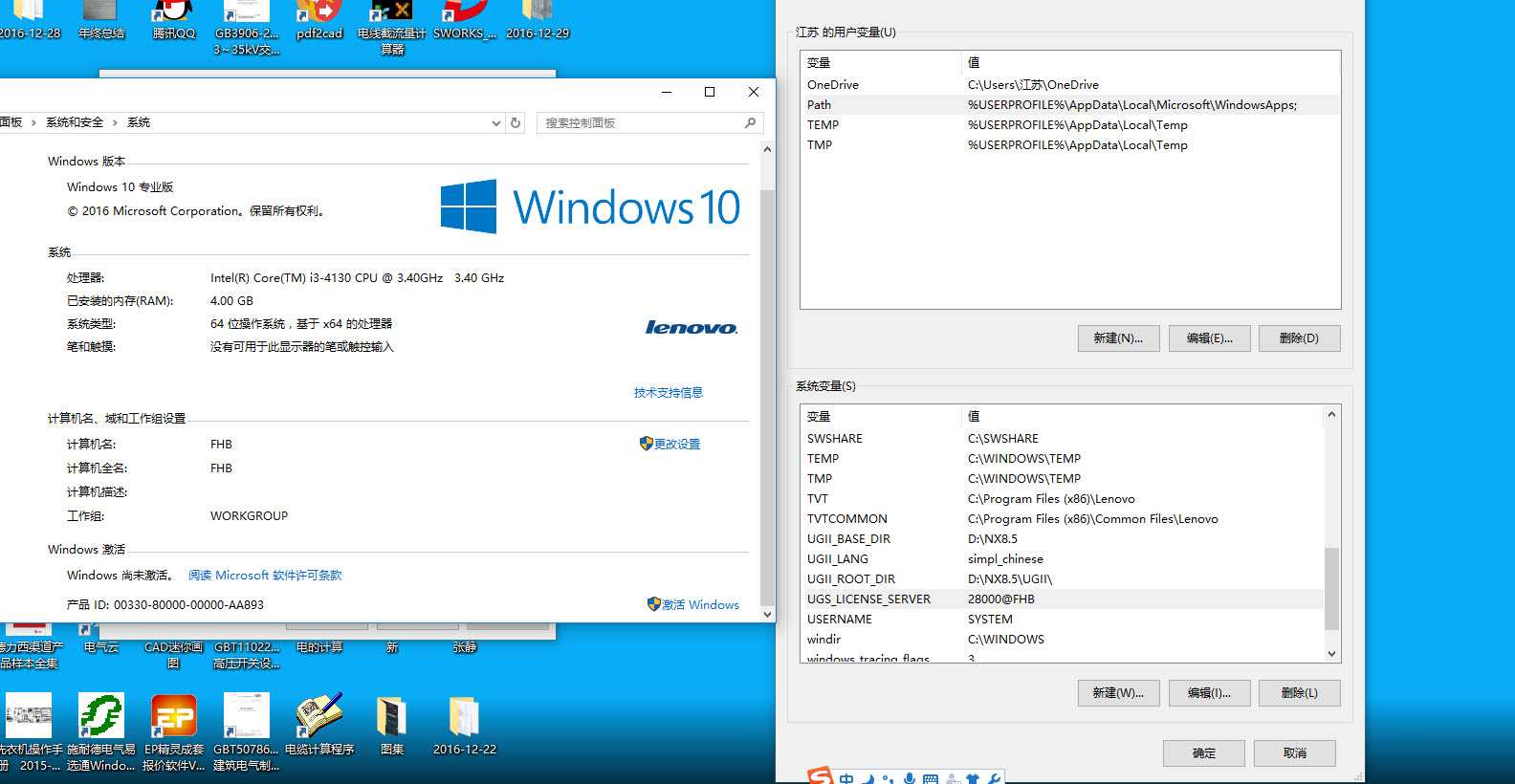Screen dimensions: 1515x784
Task: Open the 2016-12-22 desktop folder
Action: tap(464, 716)
